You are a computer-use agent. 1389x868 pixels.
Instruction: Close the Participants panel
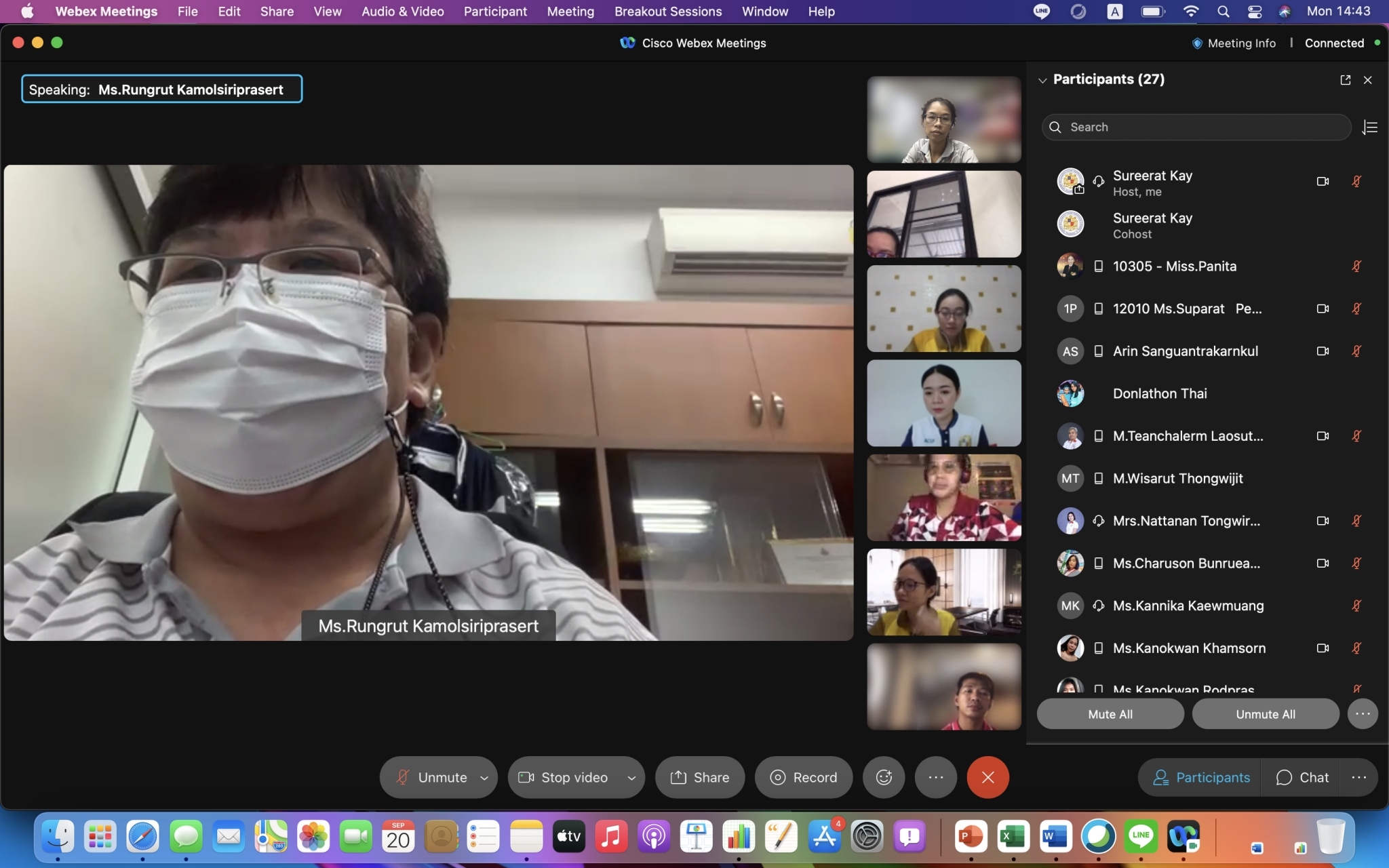pos(1368,80)
